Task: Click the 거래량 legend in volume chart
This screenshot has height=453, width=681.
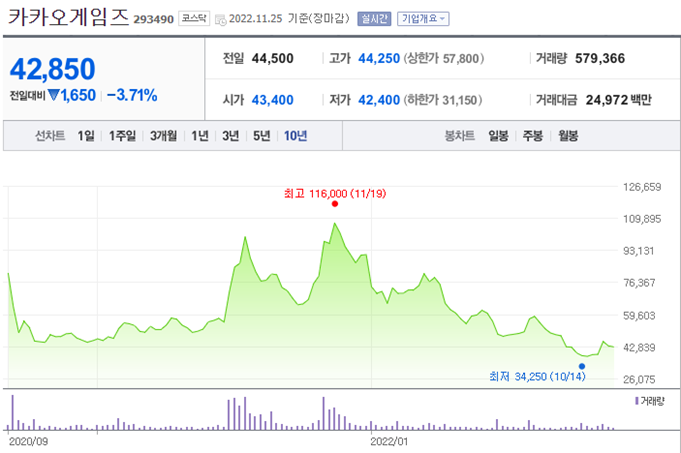Action: click(x=650, y=401)
